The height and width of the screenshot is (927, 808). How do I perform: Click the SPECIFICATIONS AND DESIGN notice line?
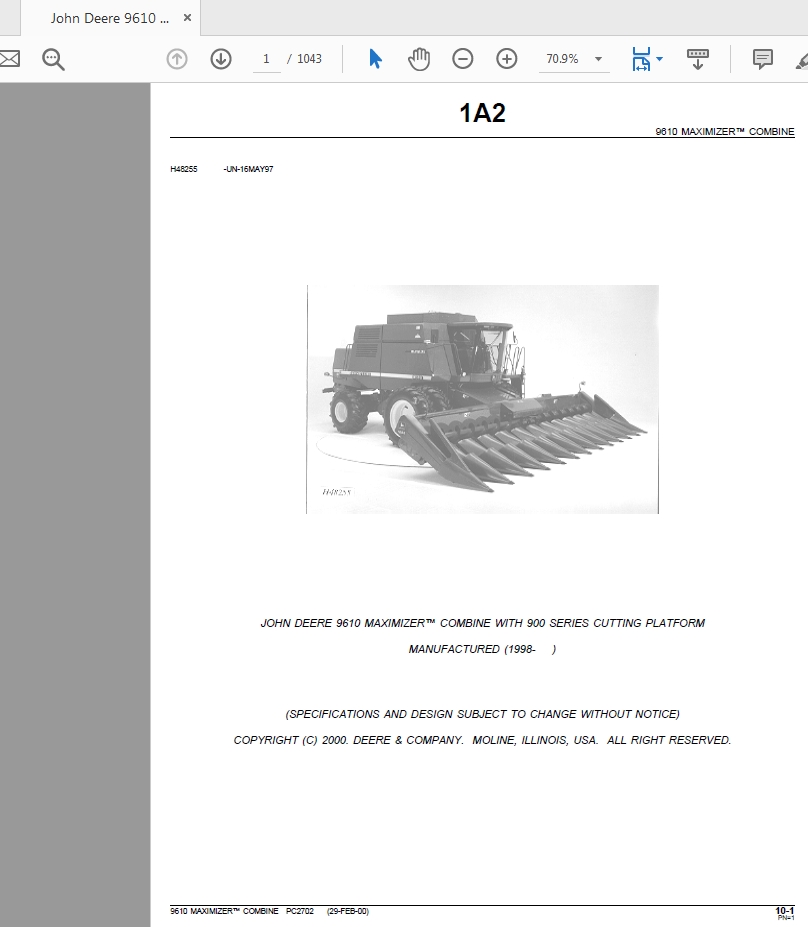[x=482, y=714]
